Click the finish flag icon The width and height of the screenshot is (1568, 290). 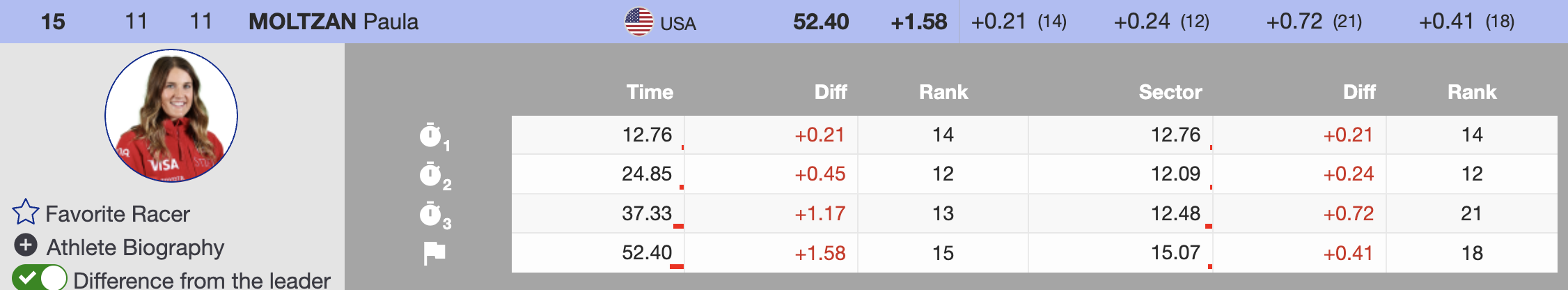[434, 253]
